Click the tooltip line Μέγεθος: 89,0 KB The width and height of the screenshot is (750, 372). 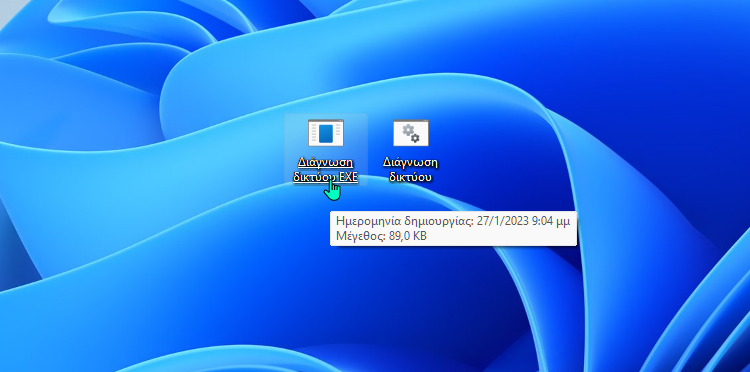(381, 236)
